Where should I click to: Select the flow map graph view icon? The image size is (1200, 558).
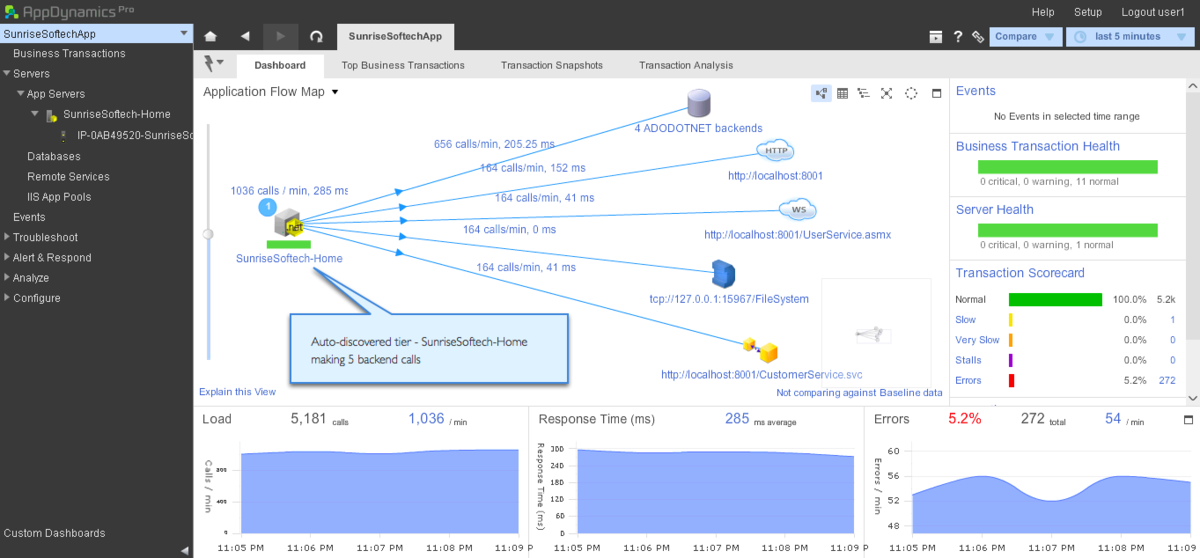[x=821, y=93]
